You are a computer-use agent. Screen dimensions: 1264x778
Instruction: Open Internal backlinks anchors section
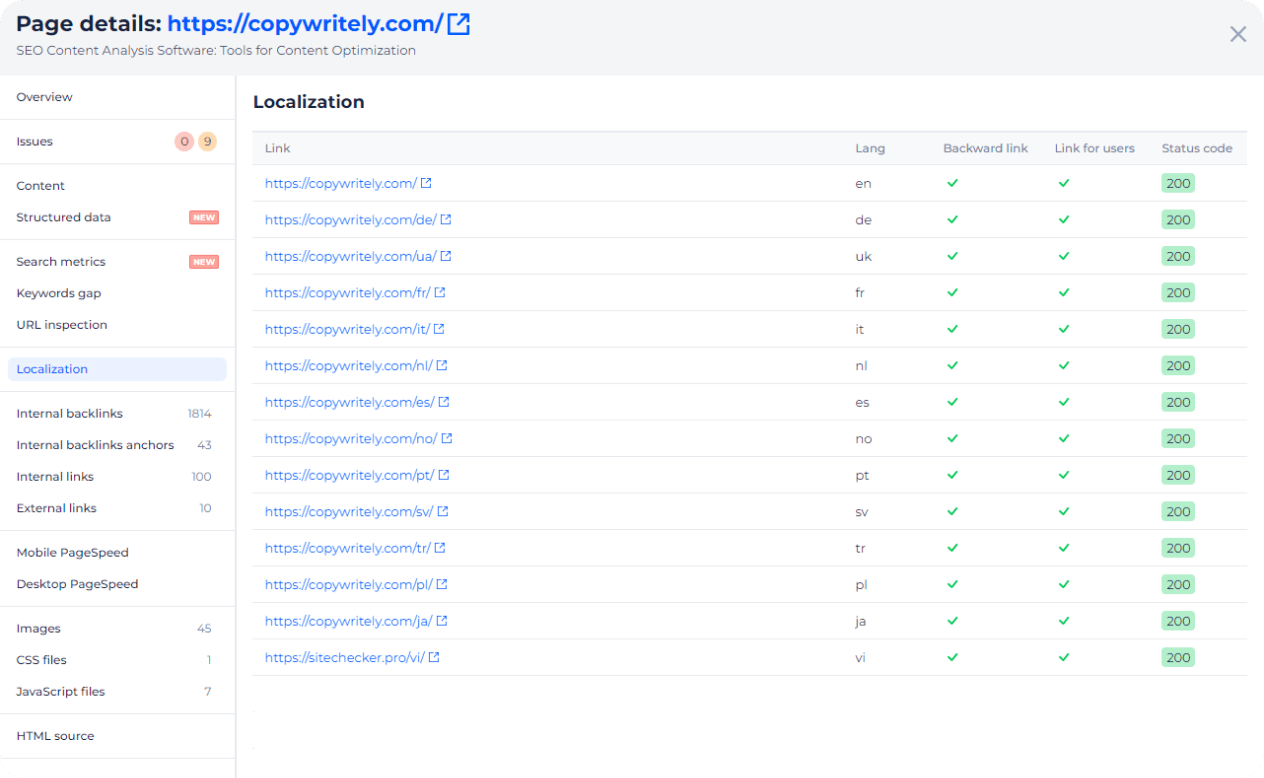coord(95,445)
